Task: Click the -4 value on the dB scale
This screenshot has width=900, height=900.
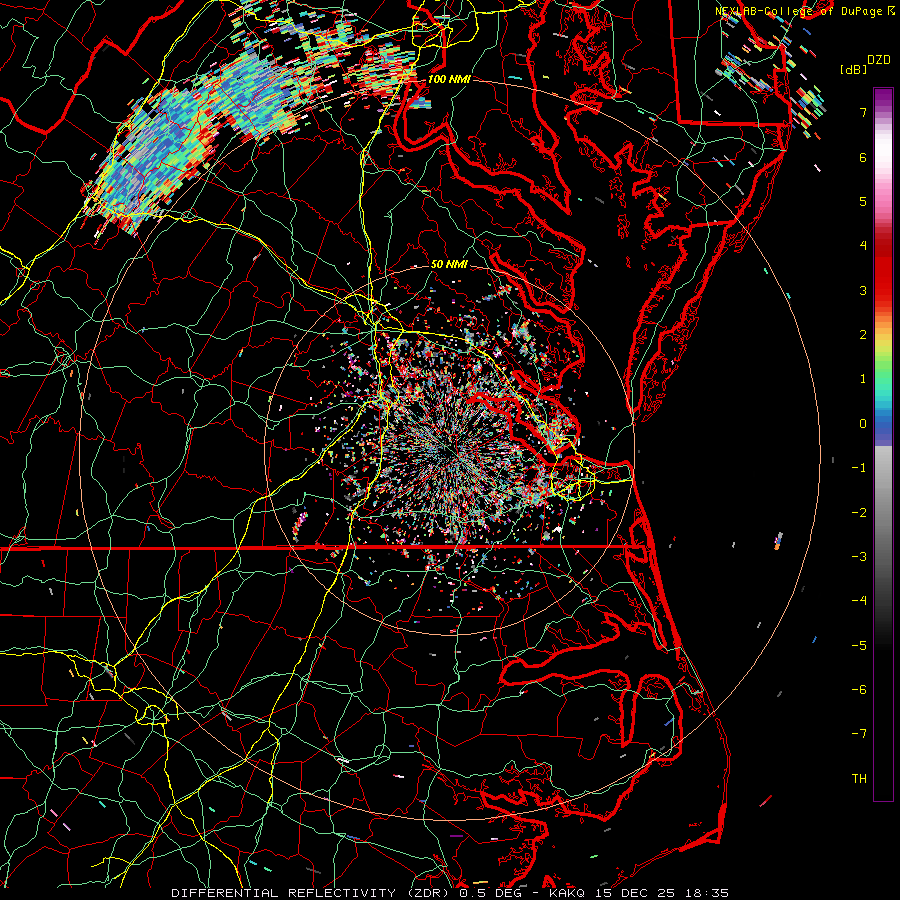Action: click(859, 601)
